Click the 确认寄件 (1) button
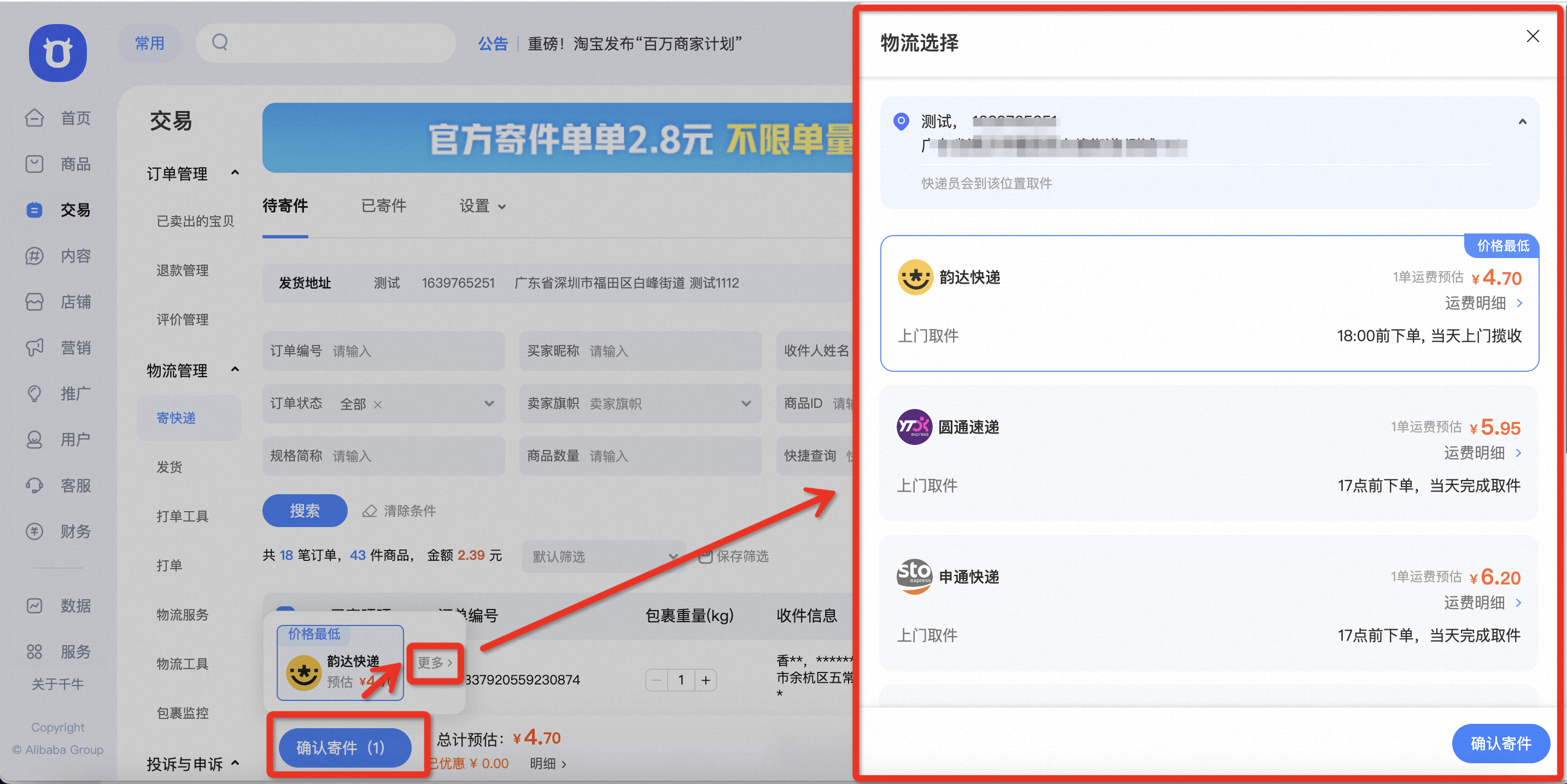Image resolution: width=1567 pixels, height=784 pixels. click(x=344, y=747)
